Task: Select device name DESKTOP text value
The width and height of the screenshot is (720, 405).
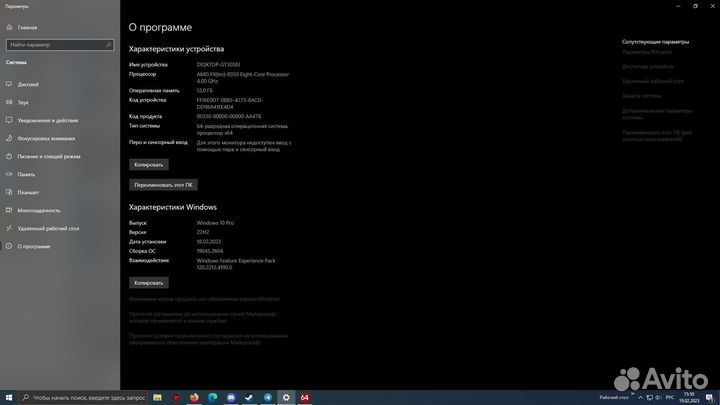Action: [218, 65]
